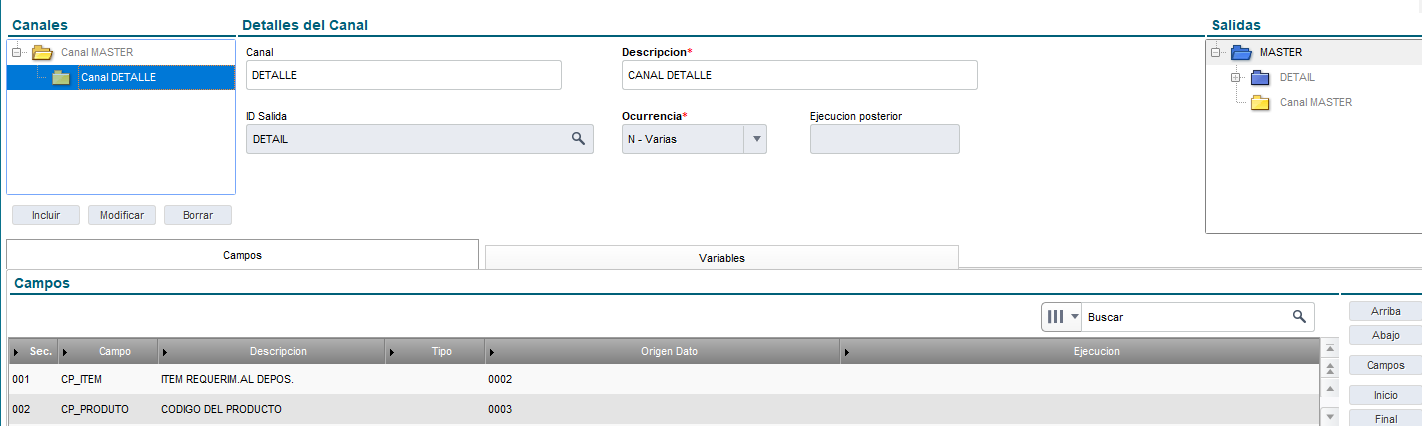This screenshot has width=1422, height=426.
Task: Click the Buscar search magnifier icon
Action: 1299,316
